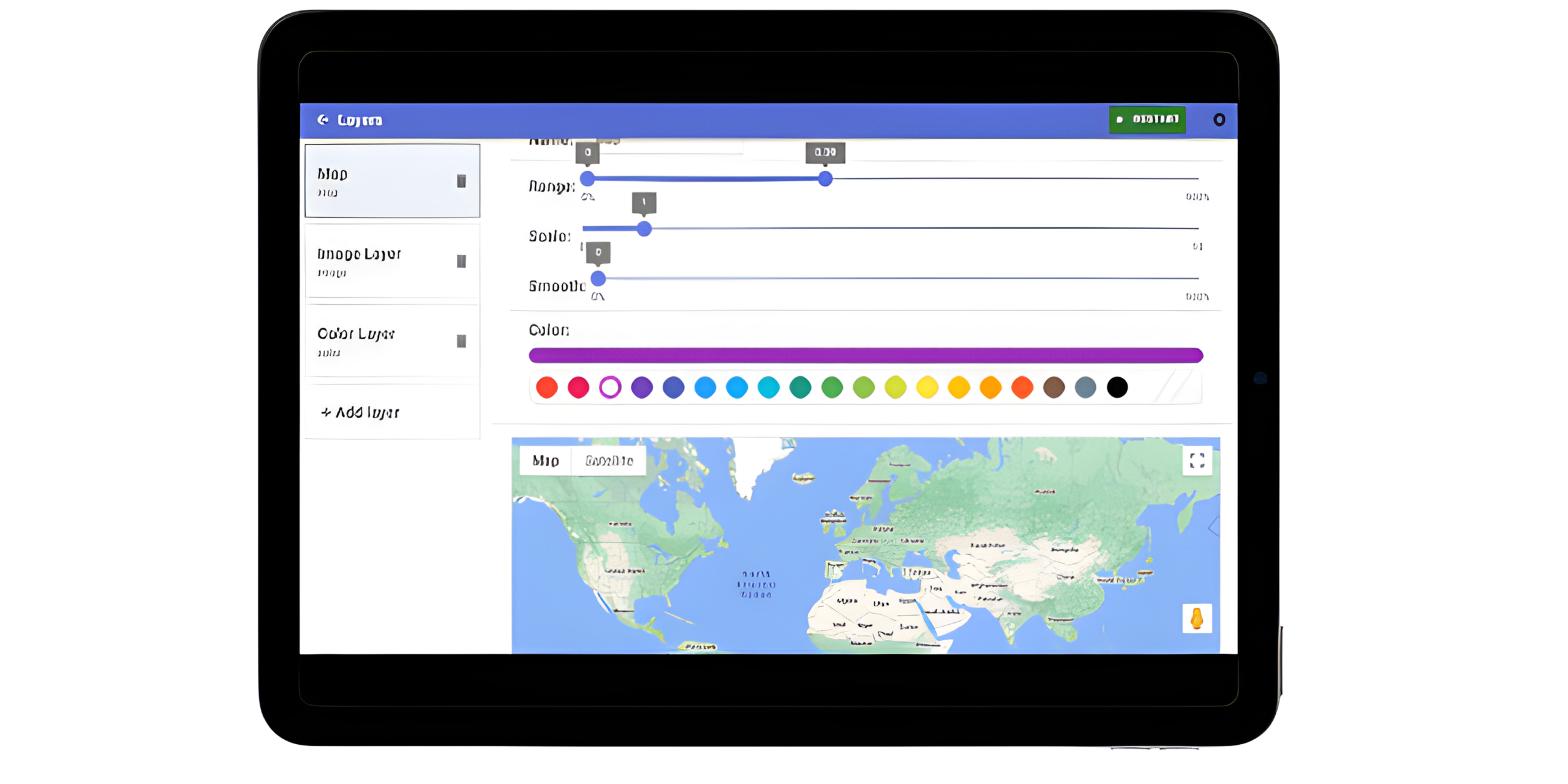Click the Street View pegman icon
This screenshot has height=784, width=1568.
coord(1197,619)
